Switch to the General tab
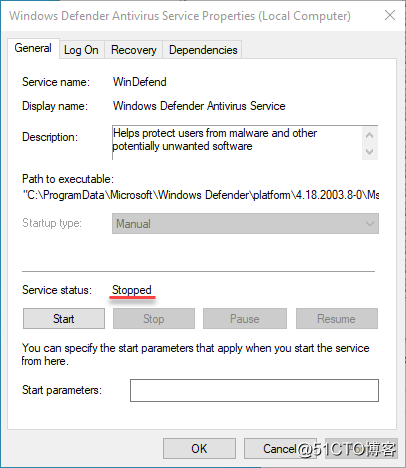406x468 pixels. tap(33, 48)
